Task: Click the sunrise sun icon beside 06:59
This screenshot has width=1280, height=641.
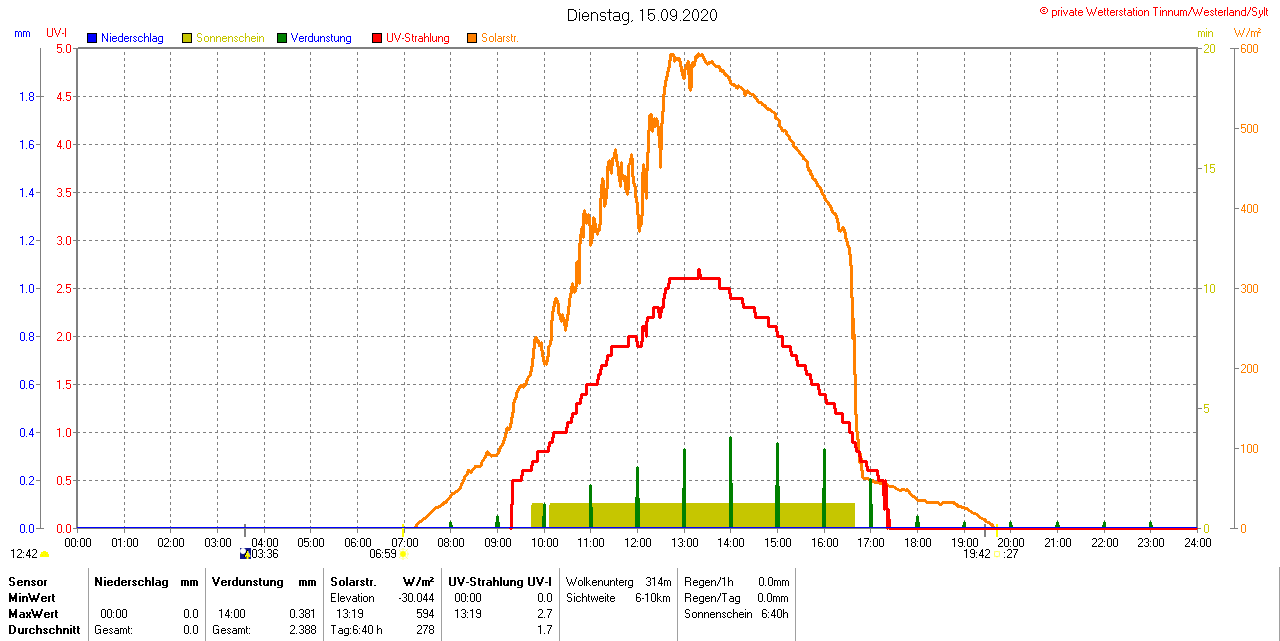Action: click(x=403, y=553)
